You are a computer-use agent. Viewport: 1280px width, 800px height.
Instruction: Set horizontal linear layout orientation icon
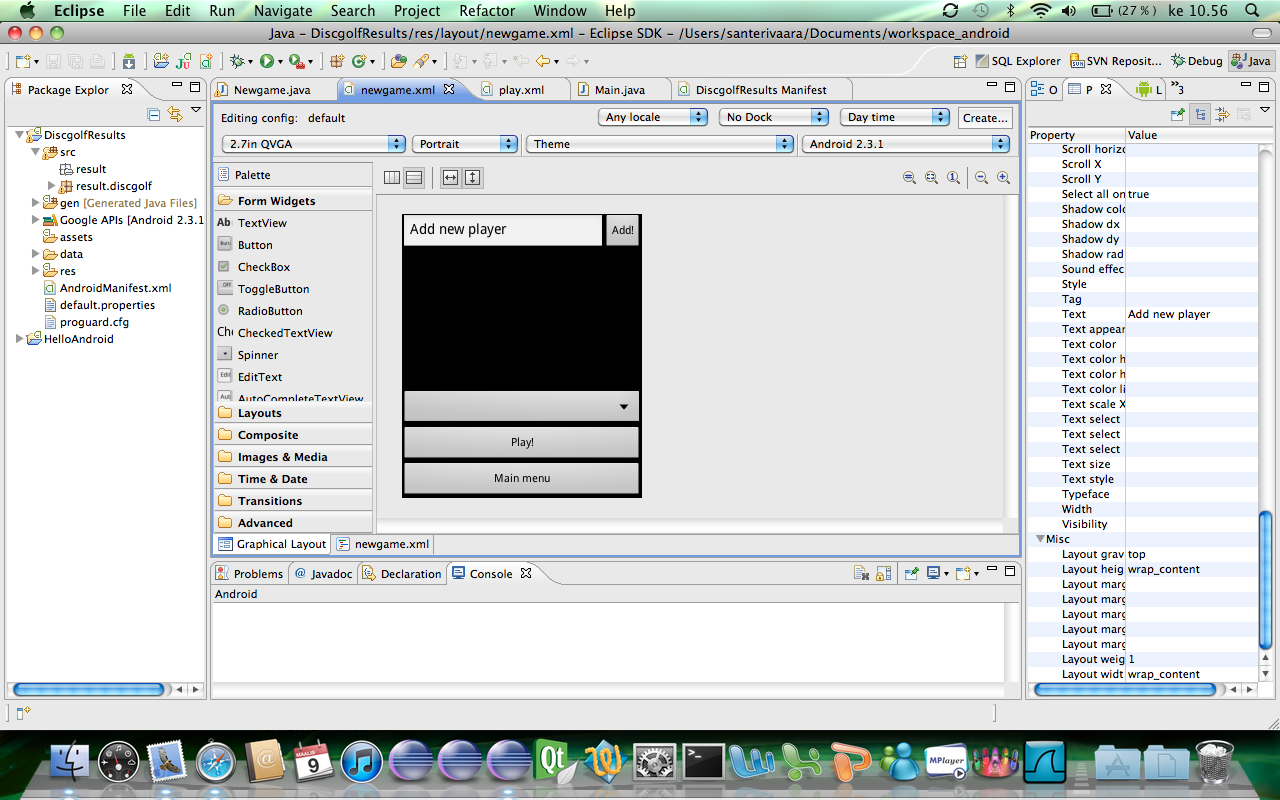[x=392, y=178]
